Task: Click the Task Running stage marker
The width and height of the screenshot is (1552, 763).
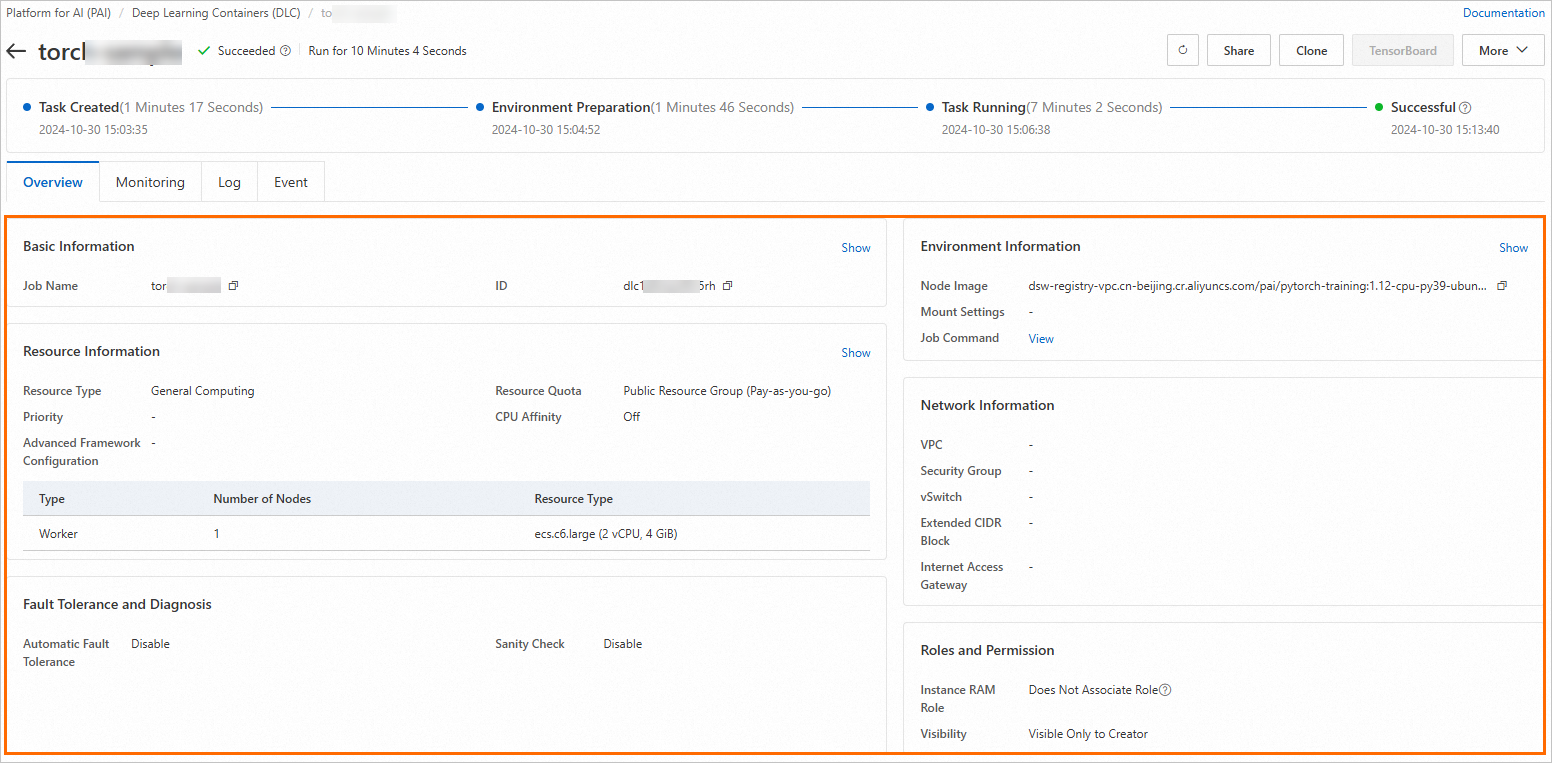Action: point(931,107)
